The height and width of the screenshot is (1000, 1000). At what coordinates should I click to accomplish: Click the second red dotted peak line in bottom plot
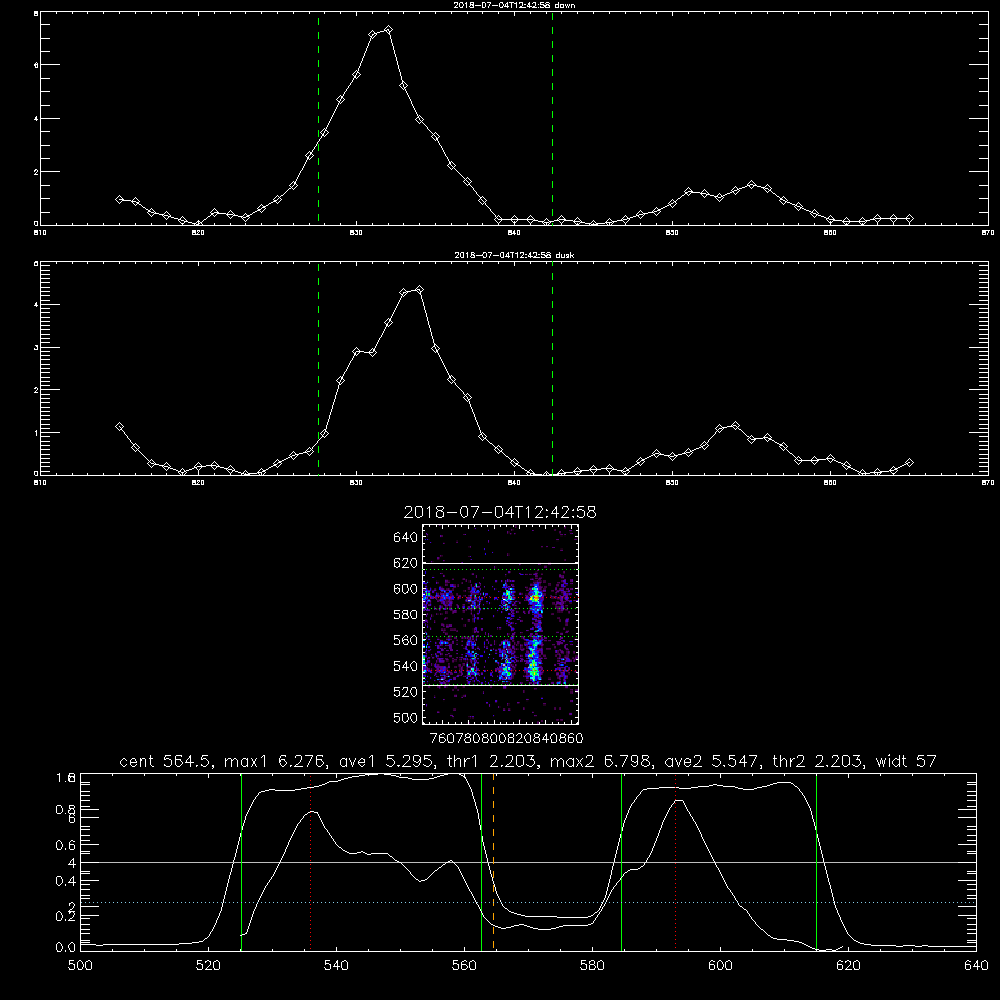(x=675, y=862)
